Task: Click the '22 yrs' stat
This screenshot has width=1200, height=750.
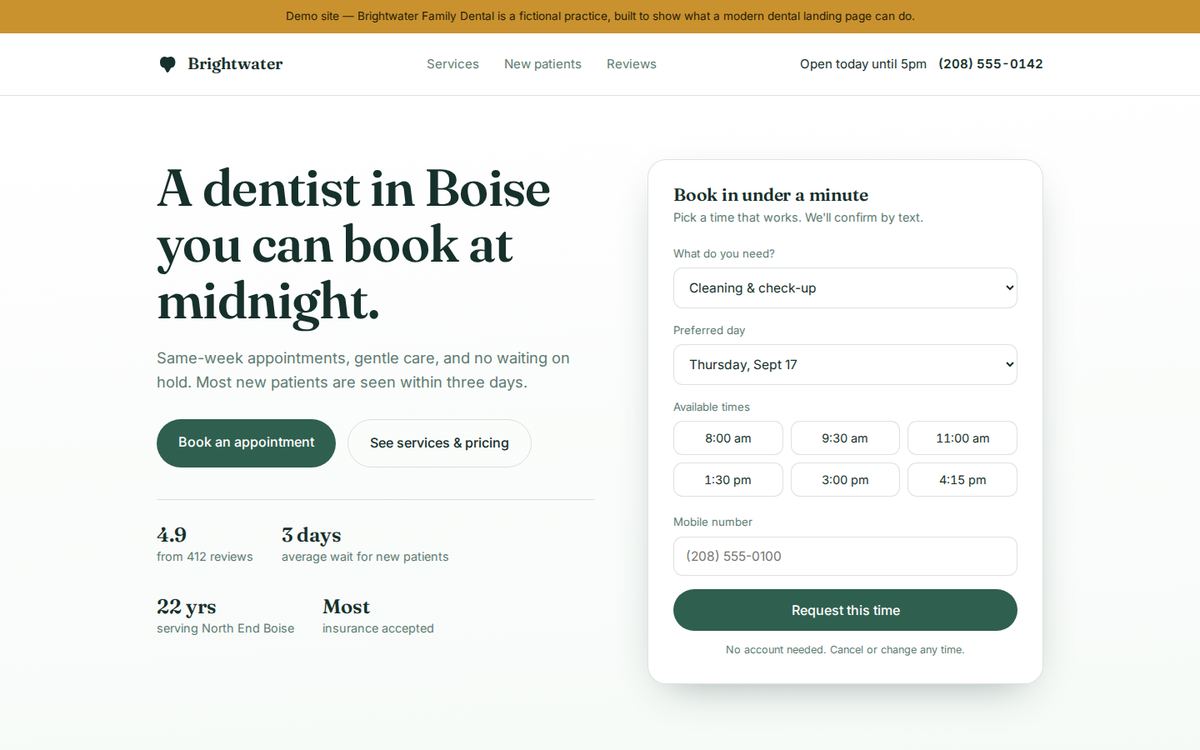Action: (x=186, y=607)
